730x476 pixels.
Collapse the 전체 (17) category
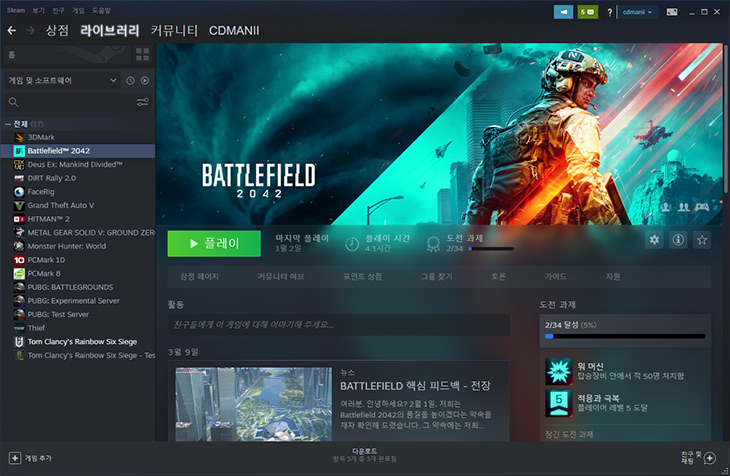pos(7,124)
